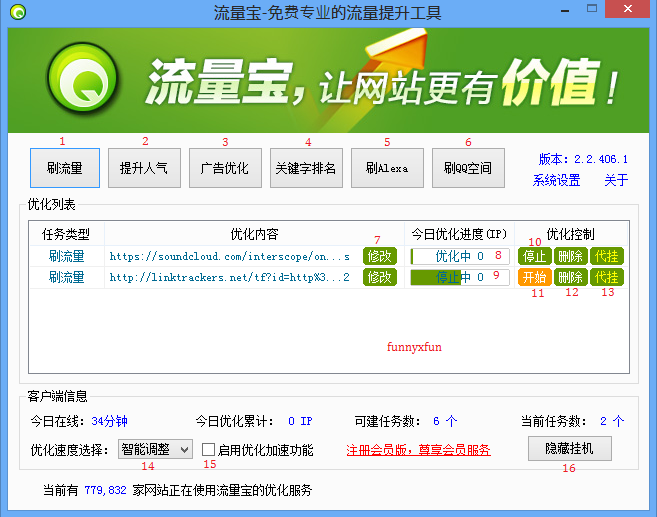657x517 pixels.
Task: Close the 流量宝 window
Action: click(627, 9)
